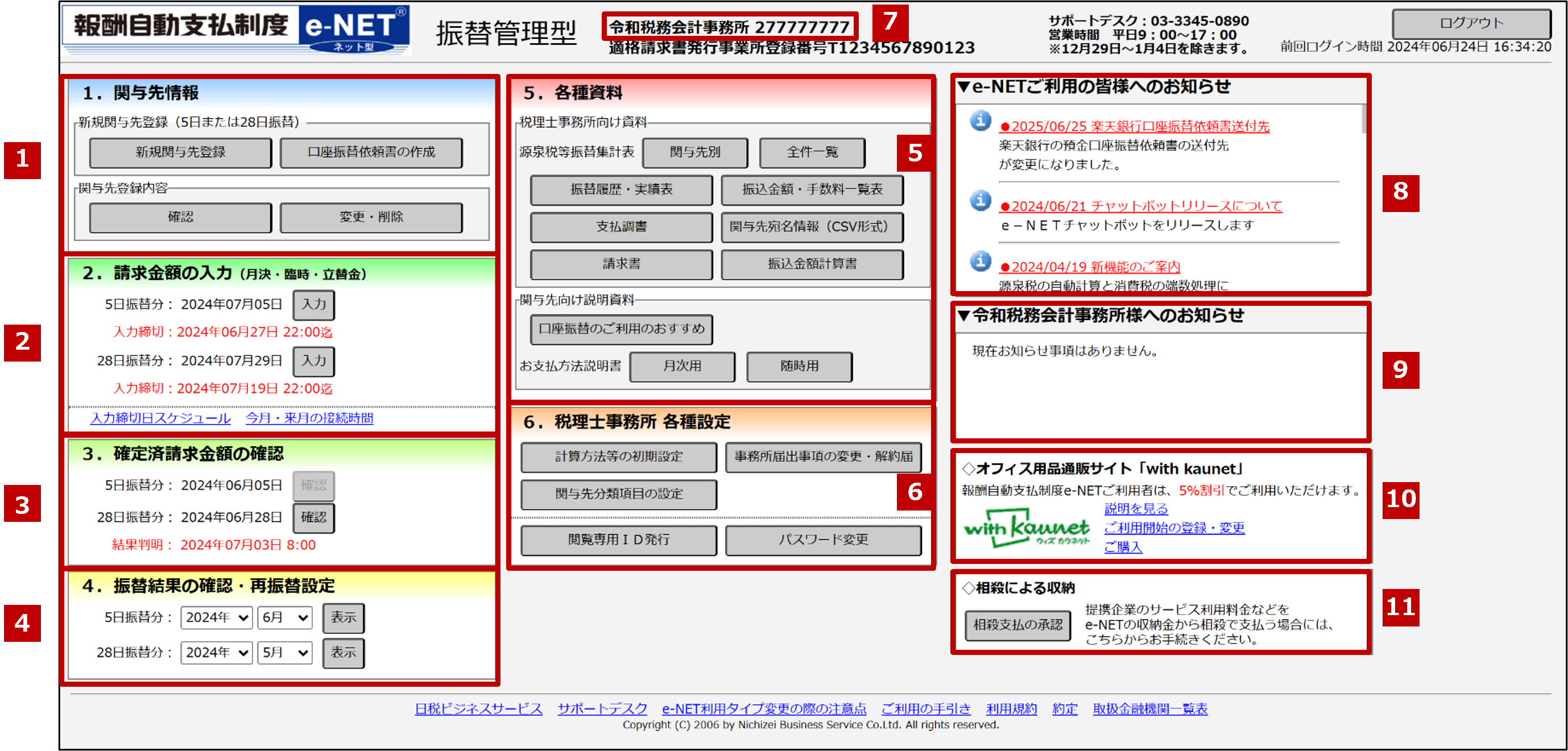1568x751 pixels.
Task: Open 2025/06/25 楽天銀行口座振替依頼書送付先 notice link
Action: (1134, 127)
